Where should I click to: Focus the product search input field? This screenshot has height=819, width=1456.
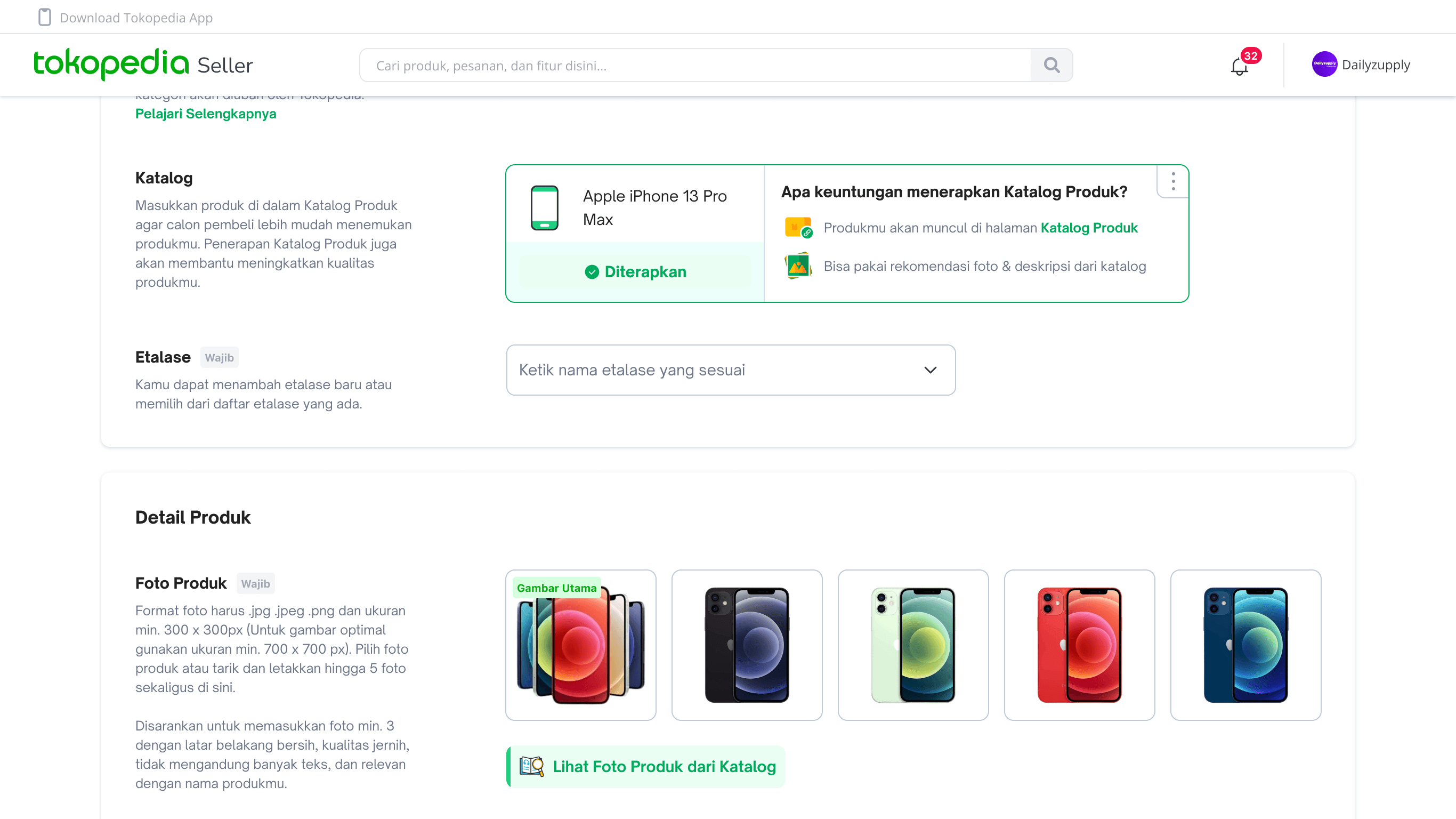pos(695,65)
